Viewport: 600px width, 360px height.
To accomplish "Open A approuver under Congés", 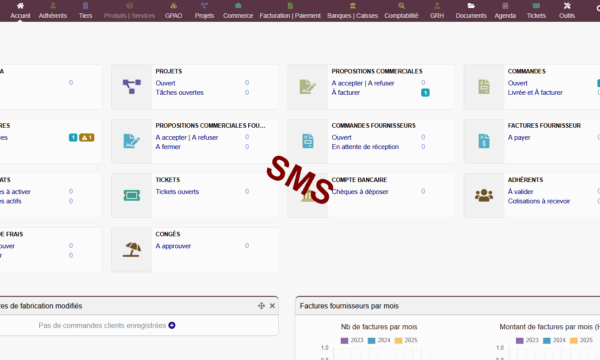I will click(x=173, y=246).
